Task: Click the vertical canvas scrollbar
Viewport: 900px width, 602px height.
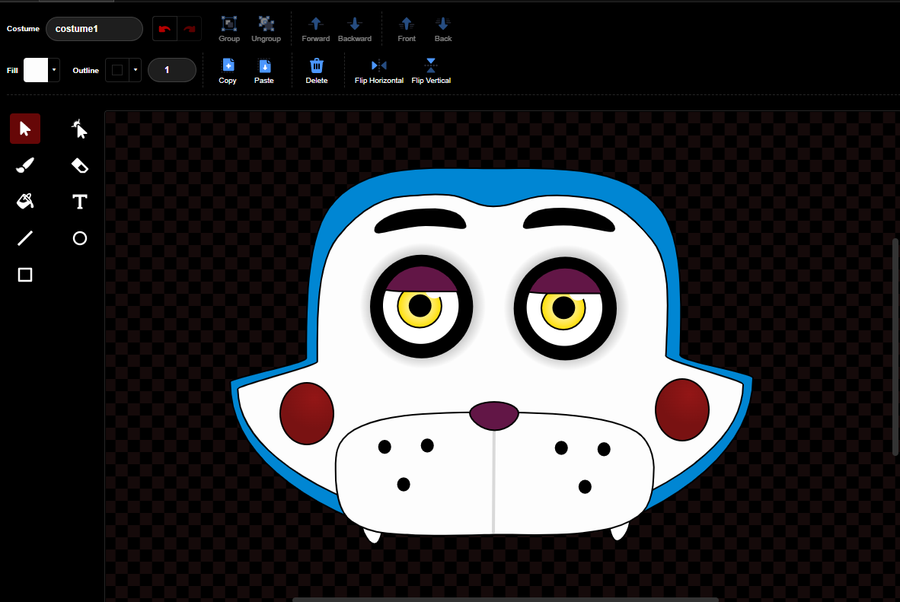Action: pos(895,345)
